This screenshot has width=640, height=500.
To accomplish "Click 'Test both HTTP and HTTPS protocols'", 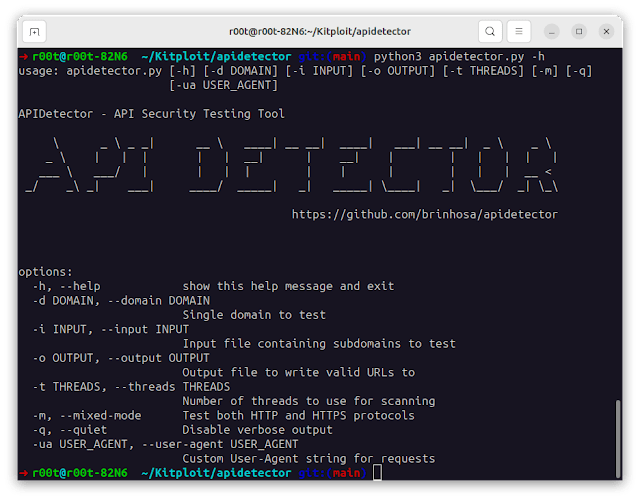I will pos(298,415).
